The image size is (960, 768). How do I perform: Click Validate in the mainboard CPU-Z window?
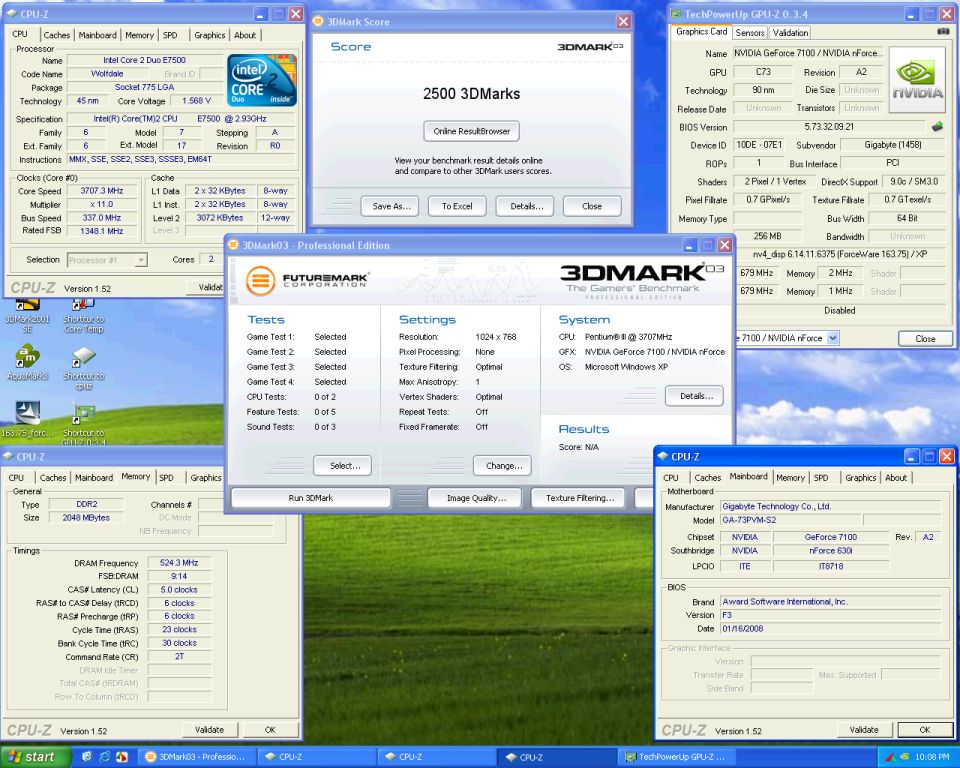click(864, 730)
